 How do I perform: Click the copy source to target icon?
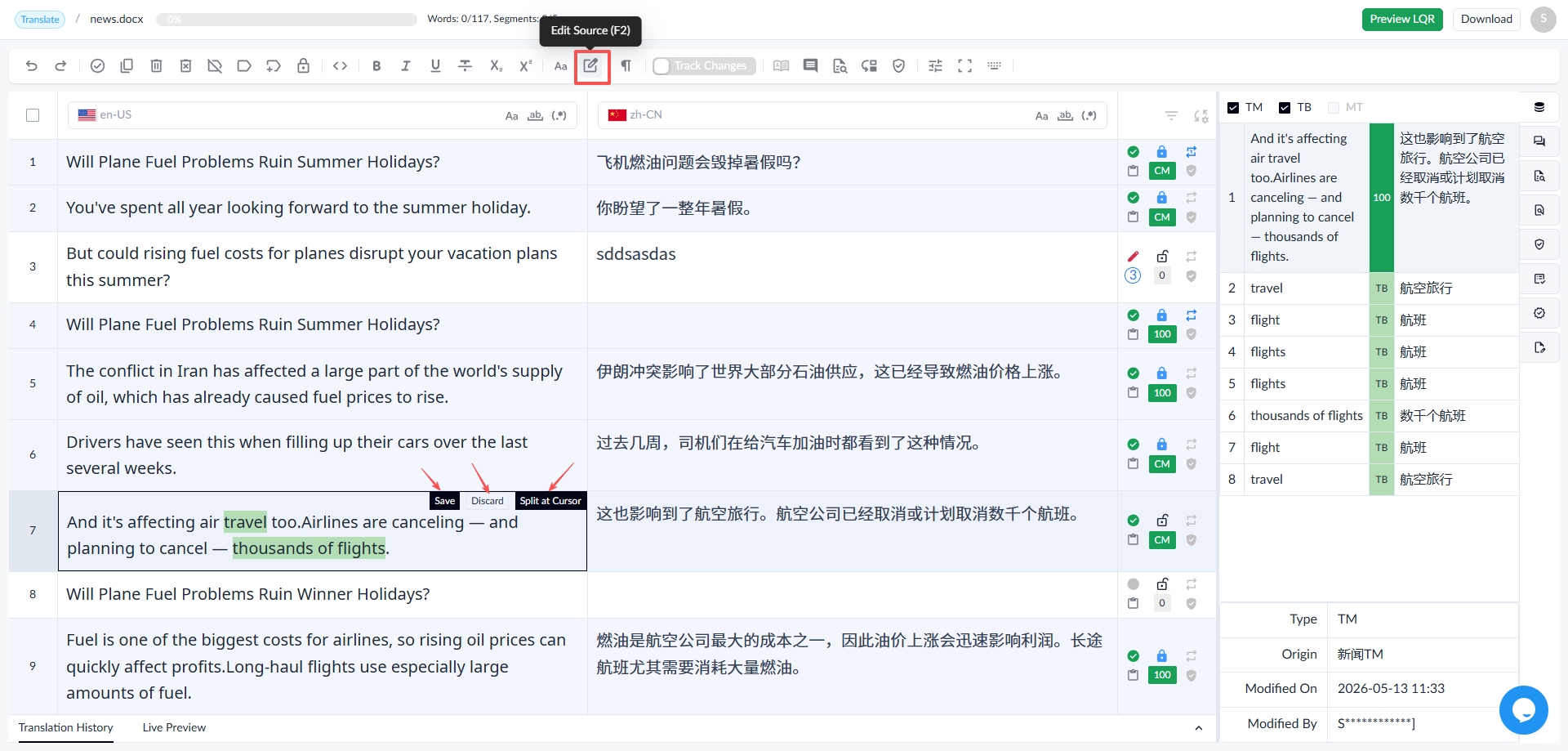127,66
